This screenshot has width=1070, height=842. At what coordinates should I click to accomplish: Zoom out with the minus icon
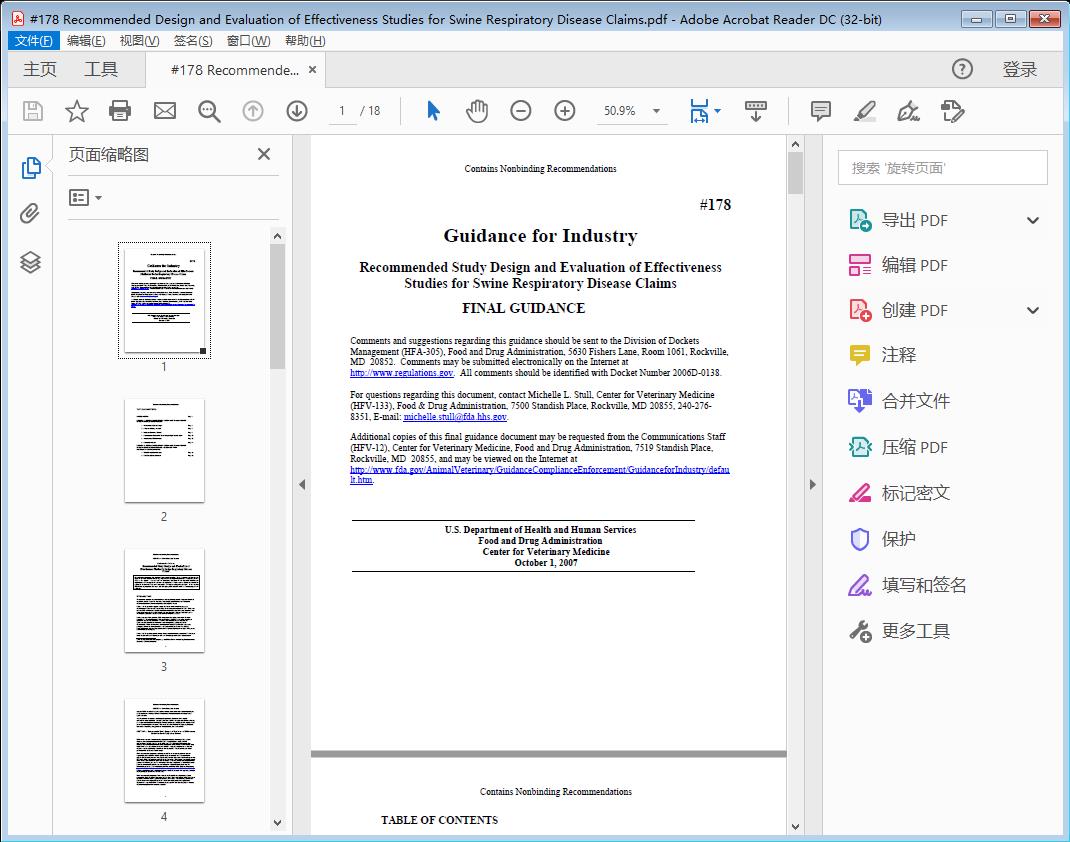point(521,111)
